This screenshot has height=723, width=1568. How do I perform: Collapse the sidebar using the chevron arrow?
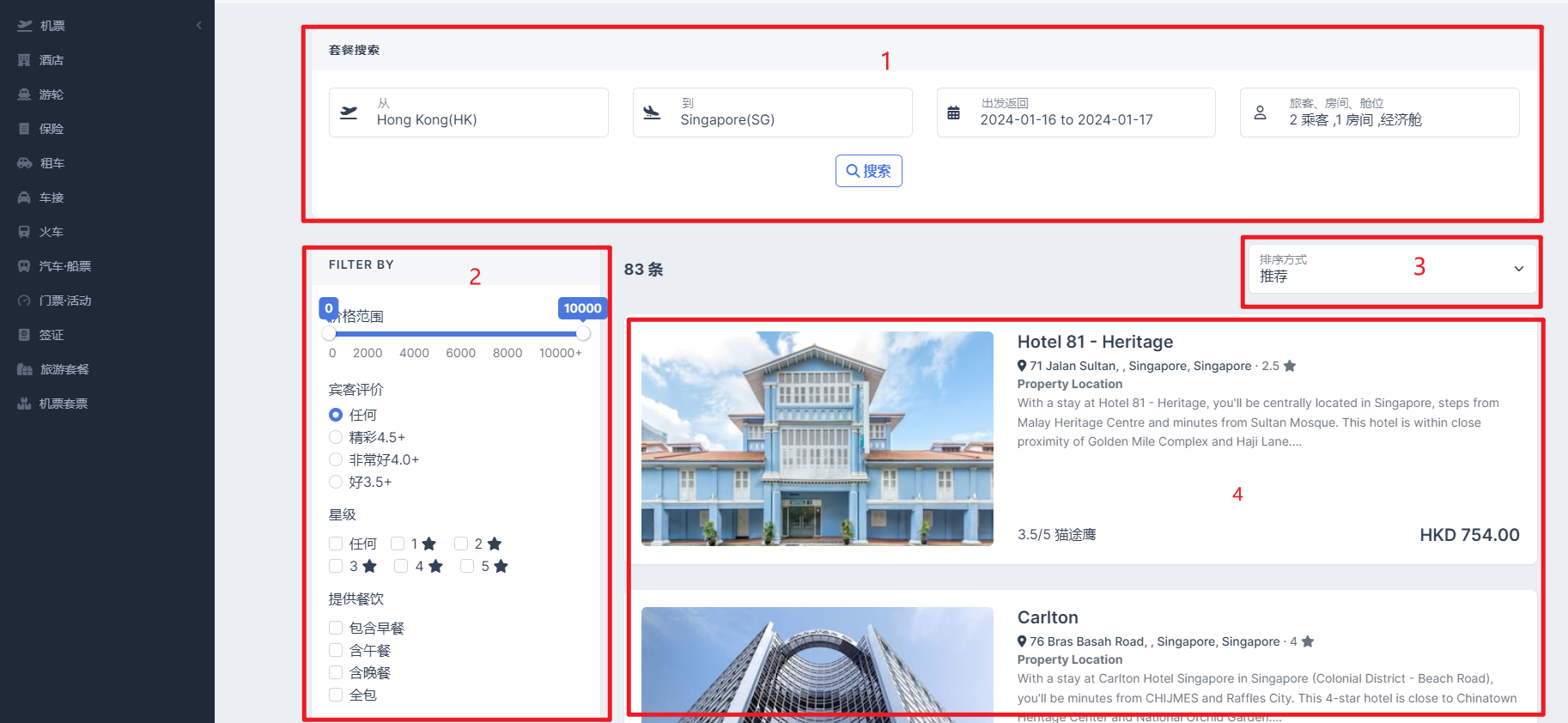[x=199, y=26]
